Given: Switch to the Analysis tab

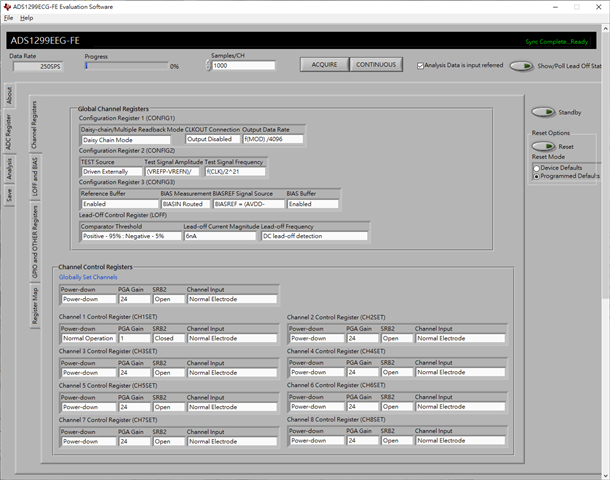Looking at the screenshot, I should pos(9,169).
